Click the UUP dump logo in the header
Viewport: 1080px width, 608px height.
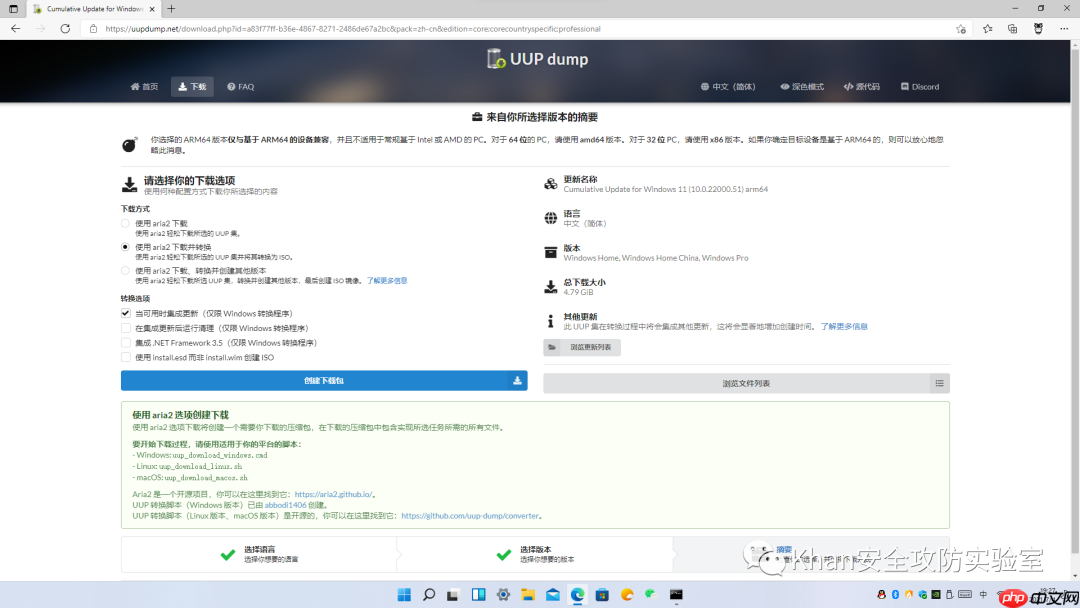(x=537, y=59)
